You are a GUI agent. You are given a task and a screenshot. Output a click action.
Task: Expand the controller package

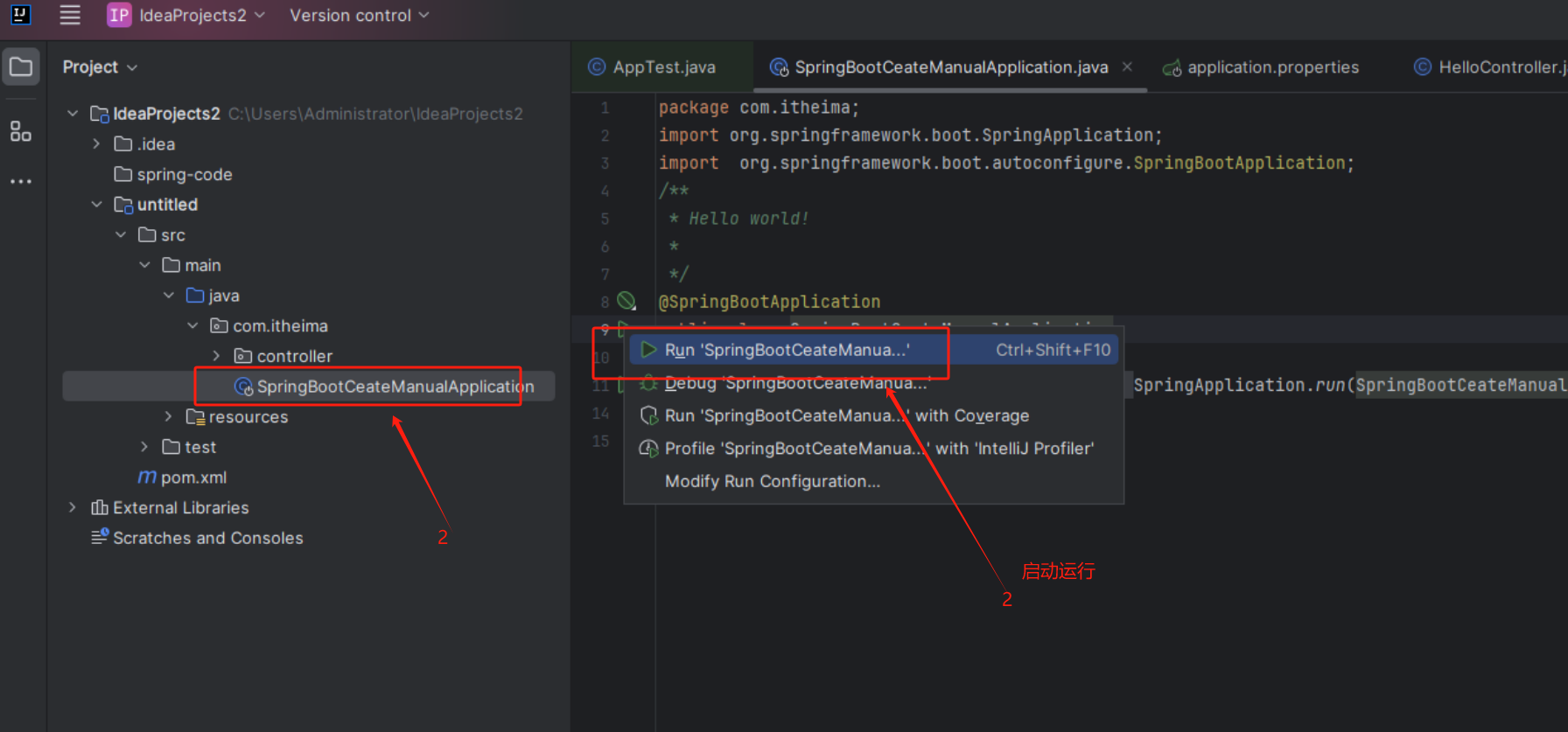pyautogui.click(x=217, y=356)
